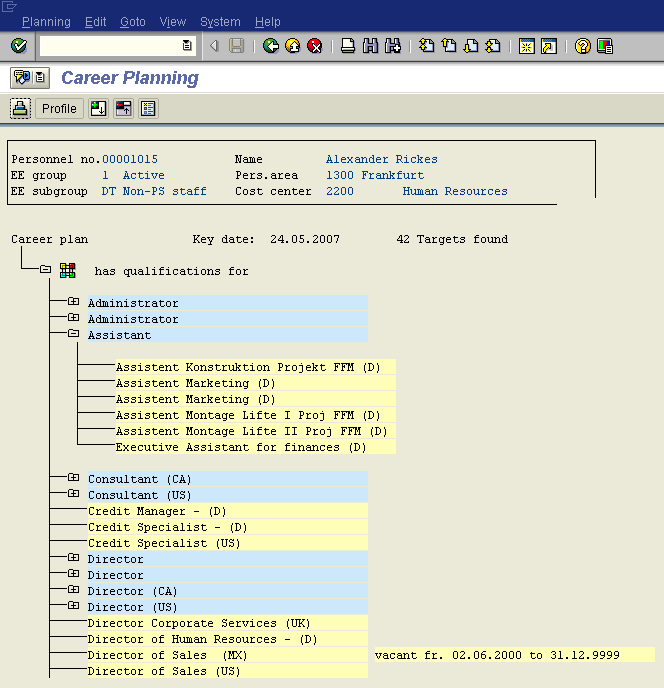The image size is (664, 688).
Task: Open the System menu
Action: pyautogui.click(x=220, y=22)
